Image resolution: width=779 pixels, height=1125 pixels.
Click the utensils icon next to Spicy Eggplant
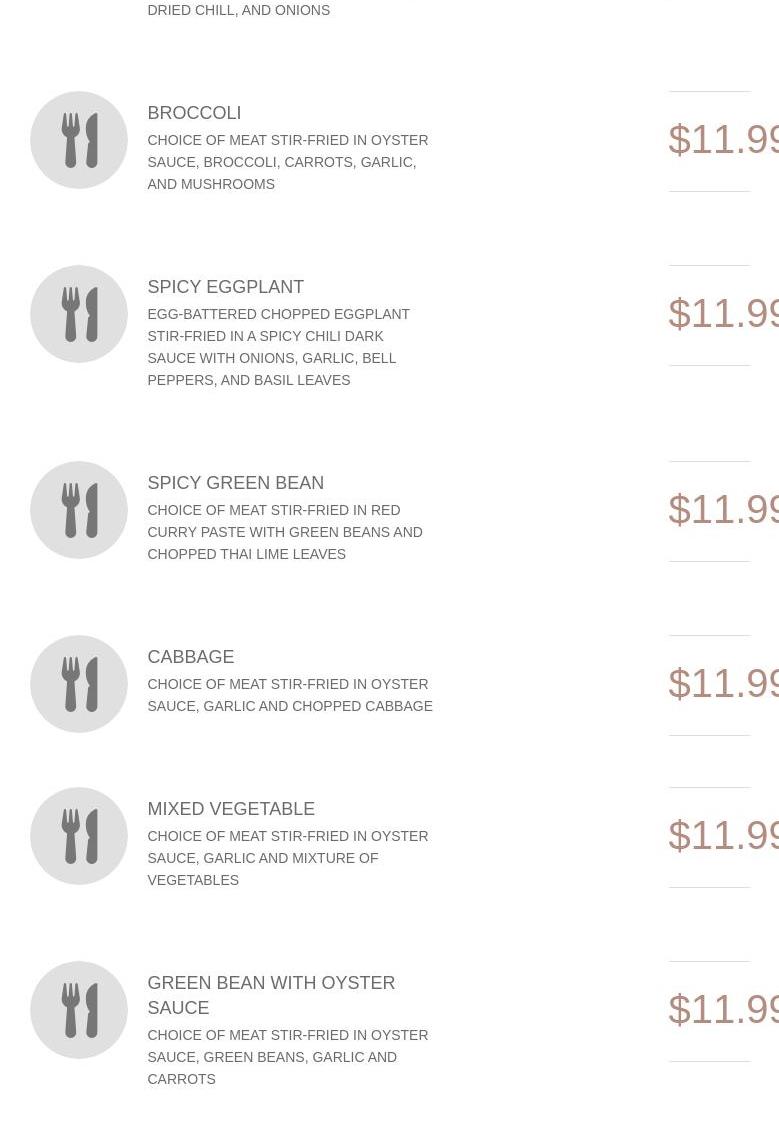pyautogui.click(x=79, y=314)
